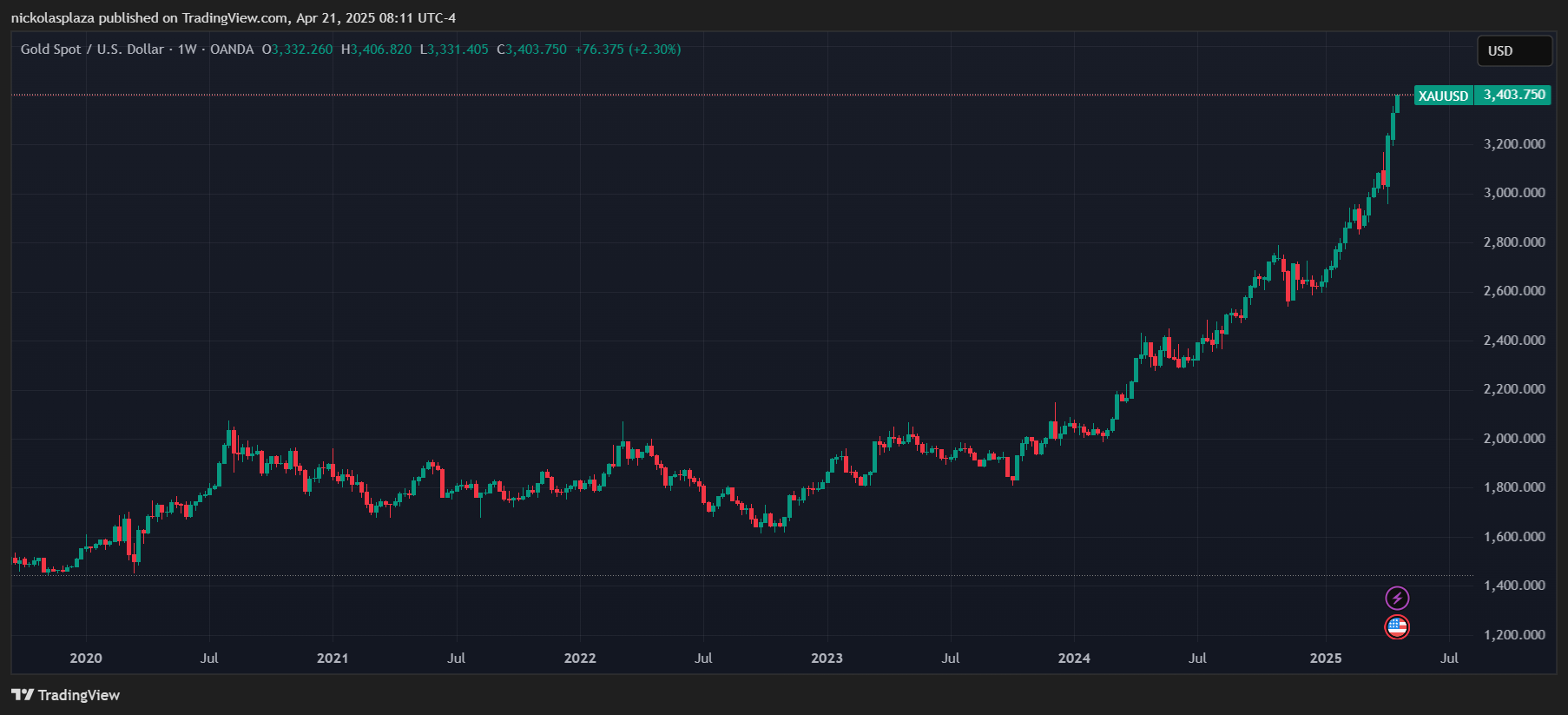The width and height of the screenshot is (1568, 715).
Task: Click the XAUUSD symbol price tag
Action: pyautogui.click(x=1443, y=96)
